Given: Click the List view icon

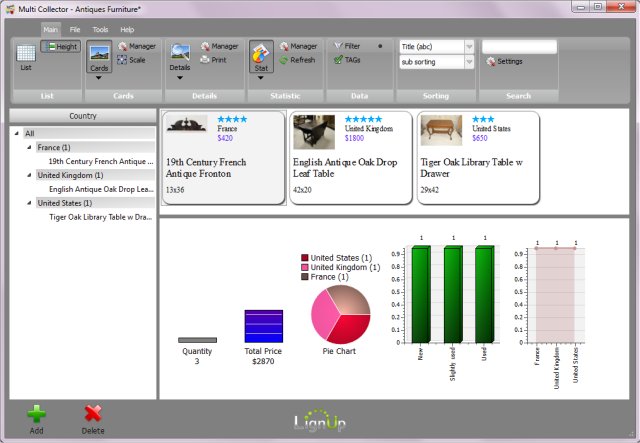Looking at the screenshot, I should pos(26,59).
